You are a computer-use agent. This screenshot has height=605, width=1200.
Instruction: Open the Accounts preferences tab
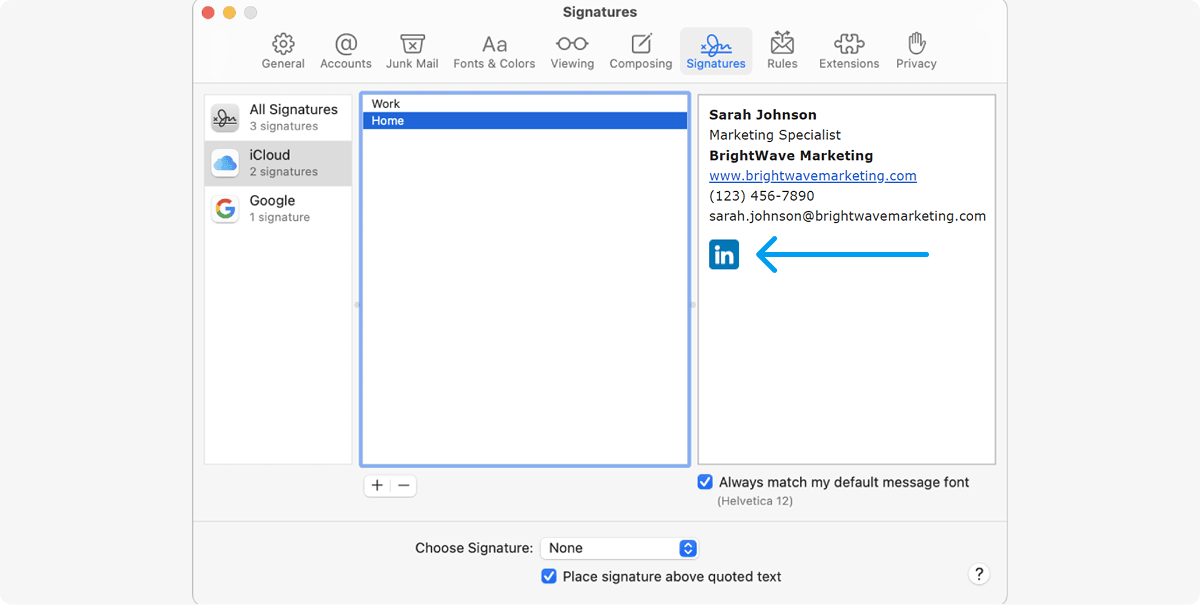click(346, 50)
